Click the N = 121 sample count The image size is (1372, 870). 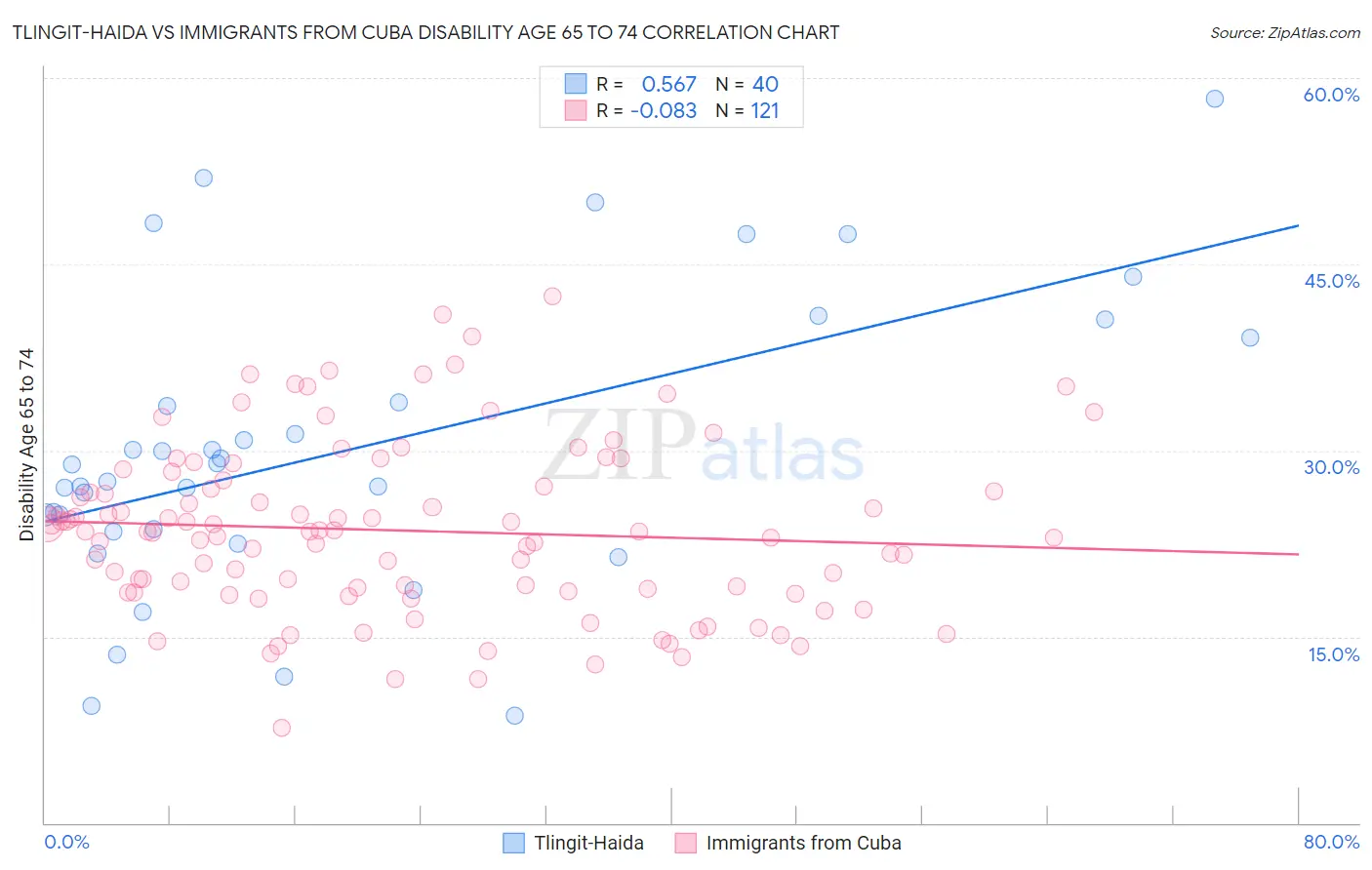click(747, 110)
